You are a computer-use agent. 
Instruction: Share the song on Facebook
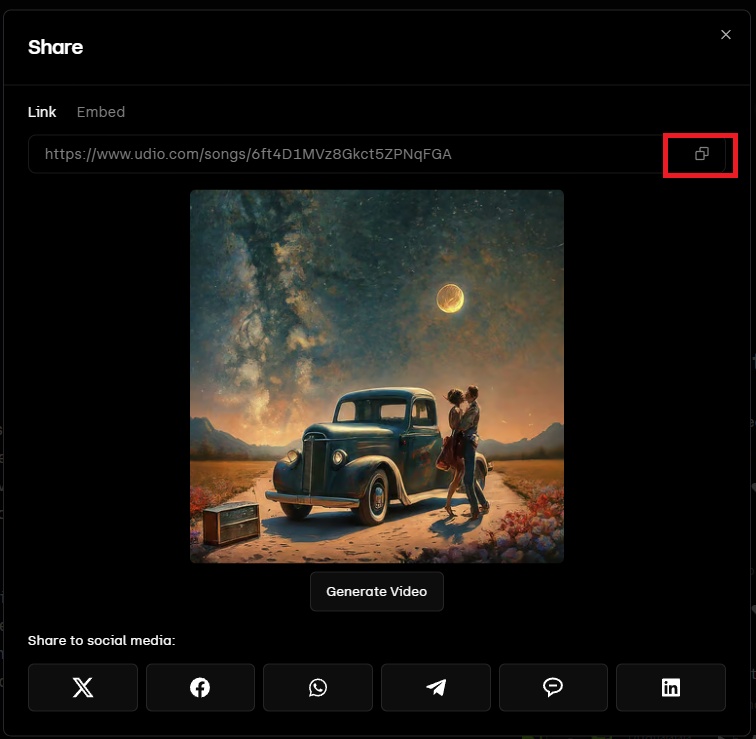point(200,687)
